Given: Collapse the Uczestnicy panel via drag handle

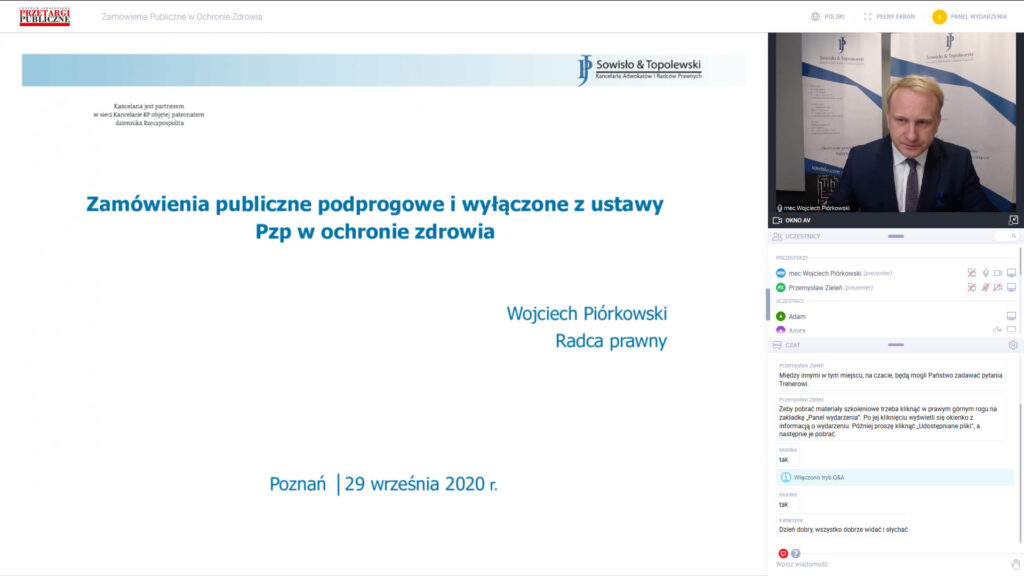Looking at the screenshot, I should (x=895, y=237).
